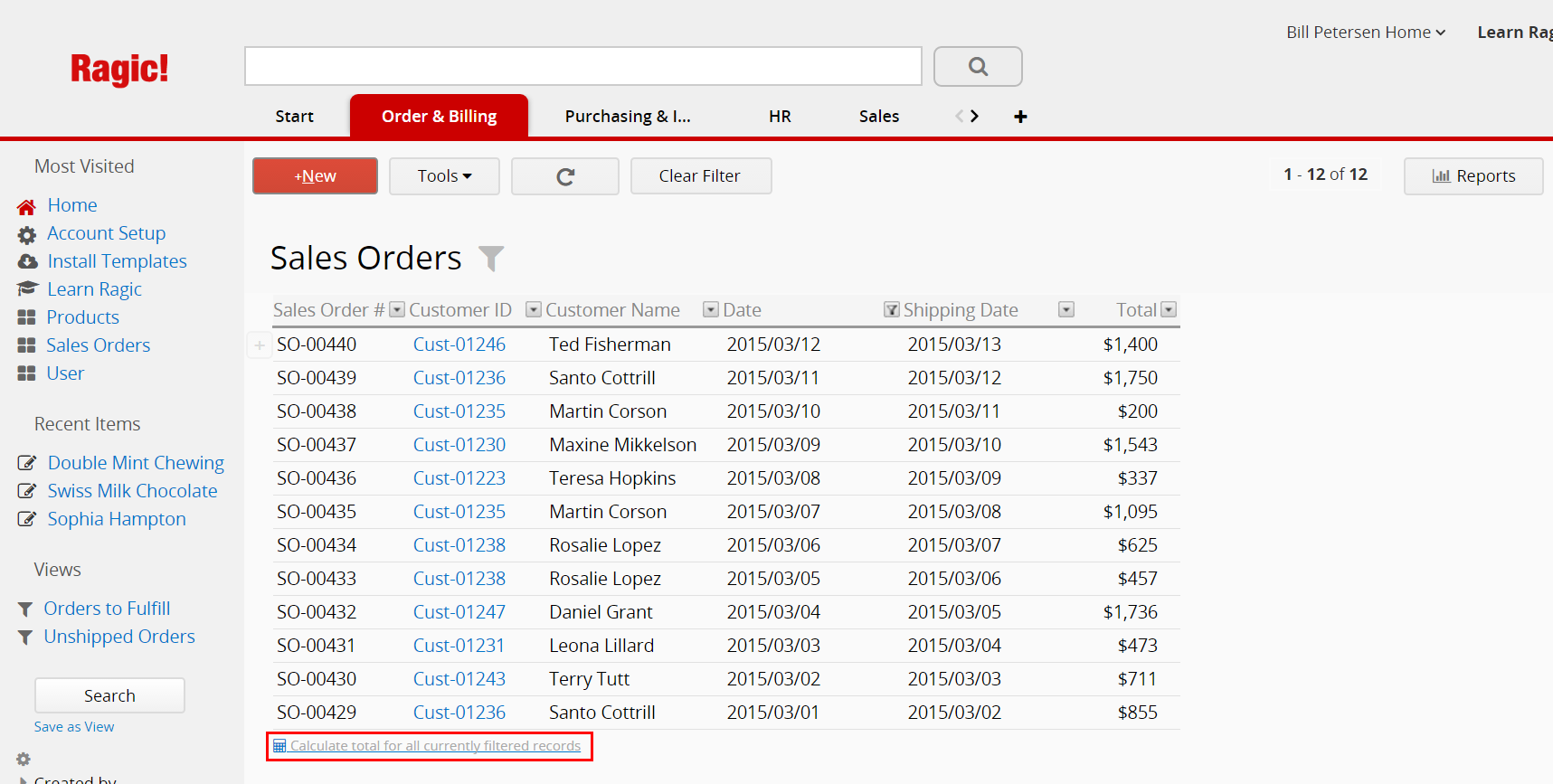Click sales order SO-00429
Viewport: 1553px width, 784px height.
(317, 713)
